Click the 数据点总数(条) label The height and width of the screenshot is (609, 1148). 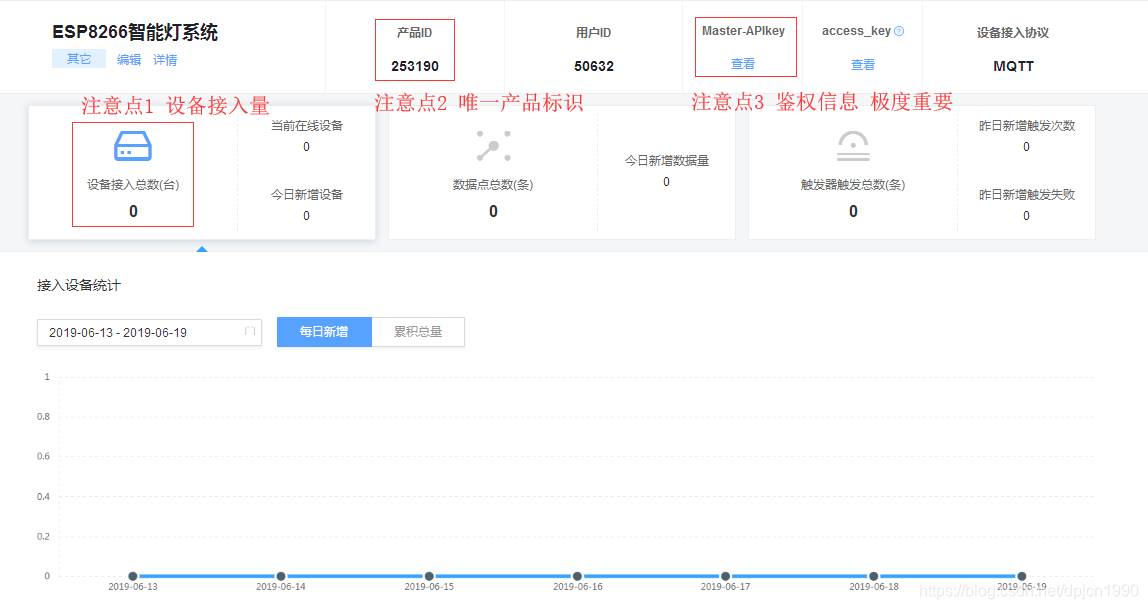coord(493,184)
